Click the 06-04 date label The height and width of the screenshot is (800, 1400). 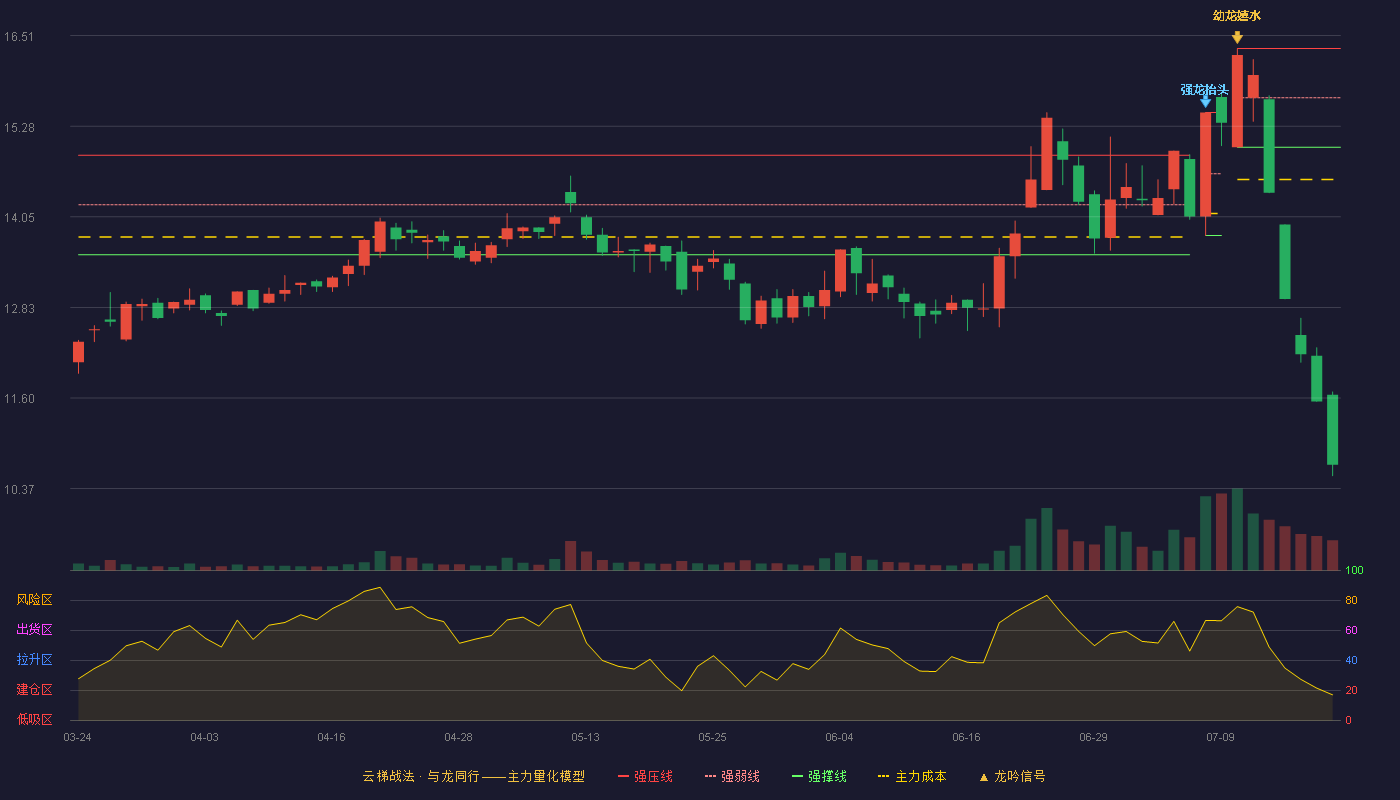tap(839, 737)
